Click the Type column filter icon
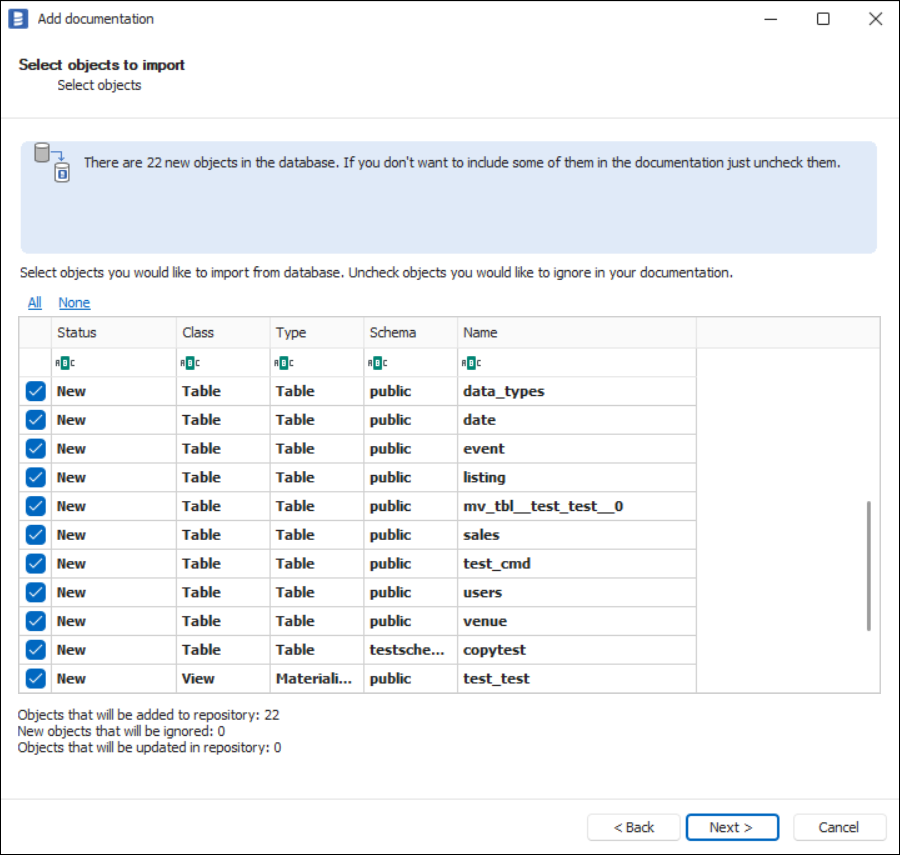This screenshot has width=900, height=855. (284, 363)
